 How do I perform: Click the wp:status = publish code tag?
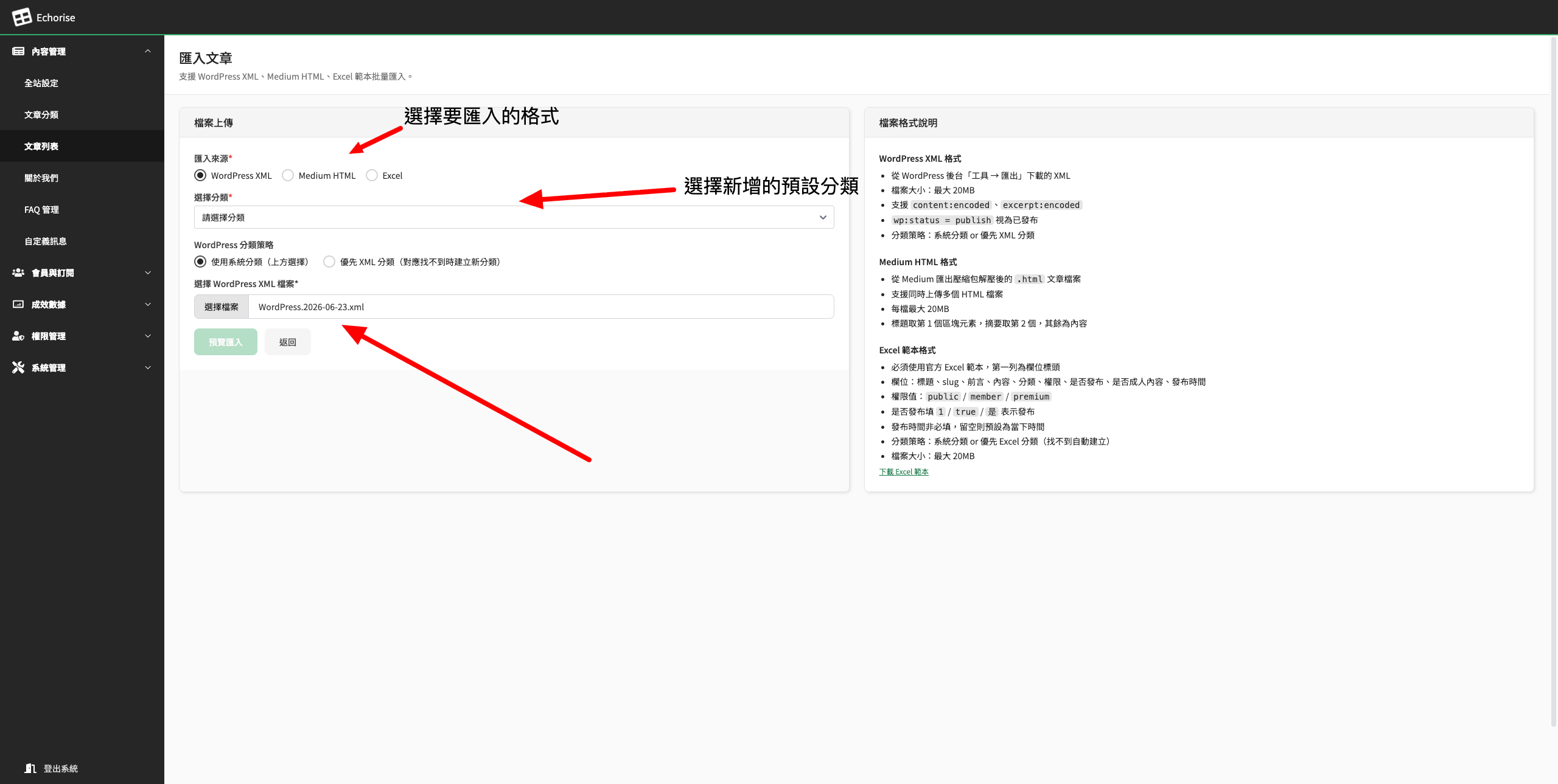(x=942, y=220)
